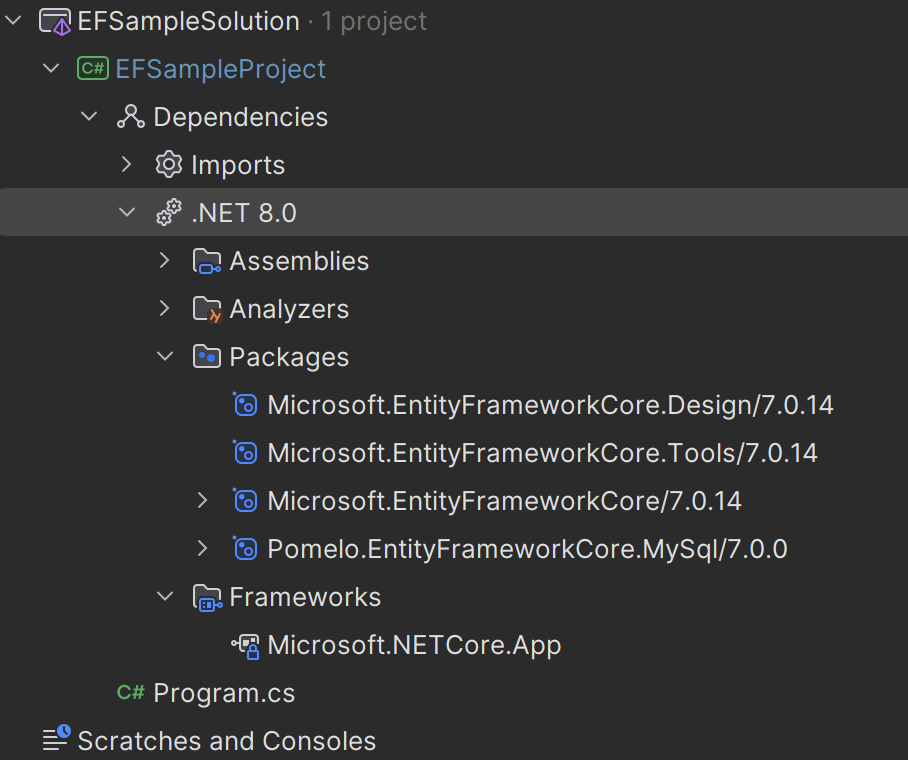The image size is (908, 760).
Task: Select the Imports label
Action: [238, 165]
